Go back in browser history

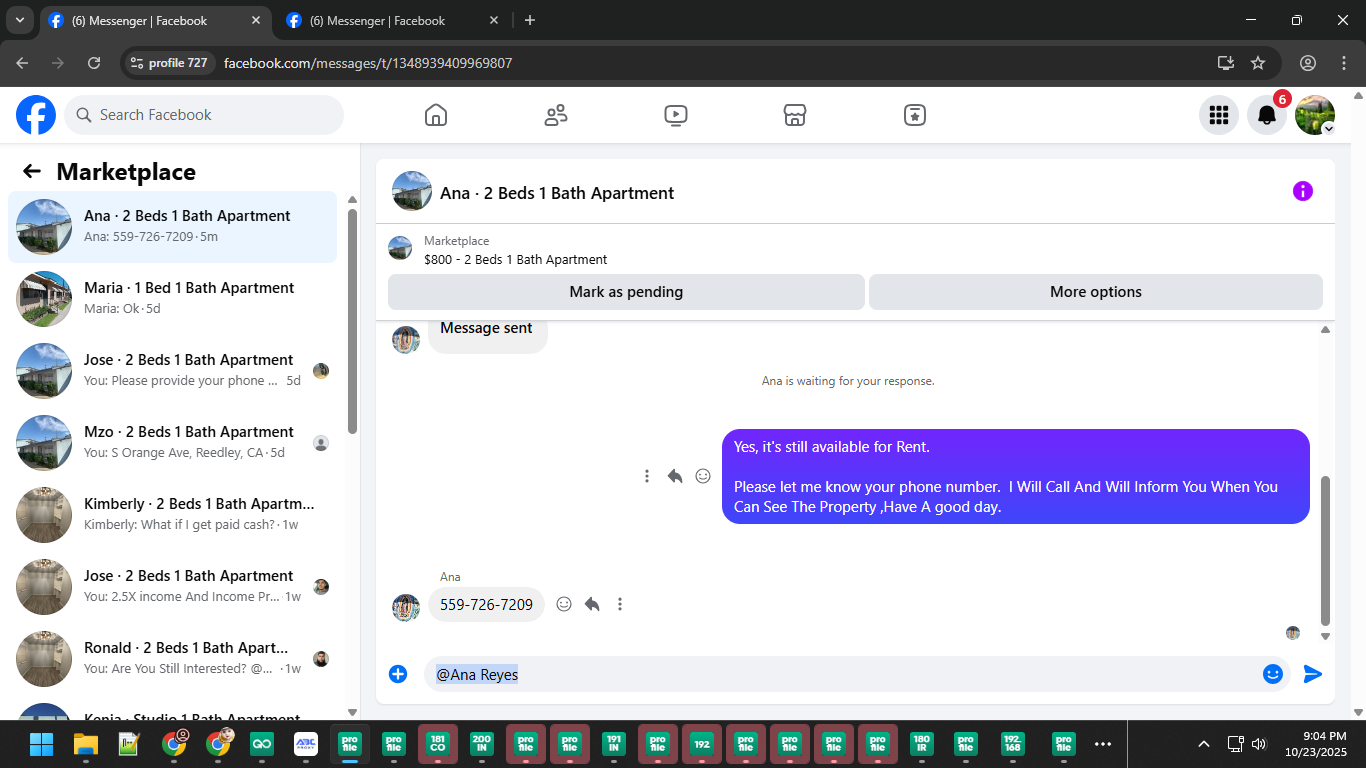(x=22, y=63)
